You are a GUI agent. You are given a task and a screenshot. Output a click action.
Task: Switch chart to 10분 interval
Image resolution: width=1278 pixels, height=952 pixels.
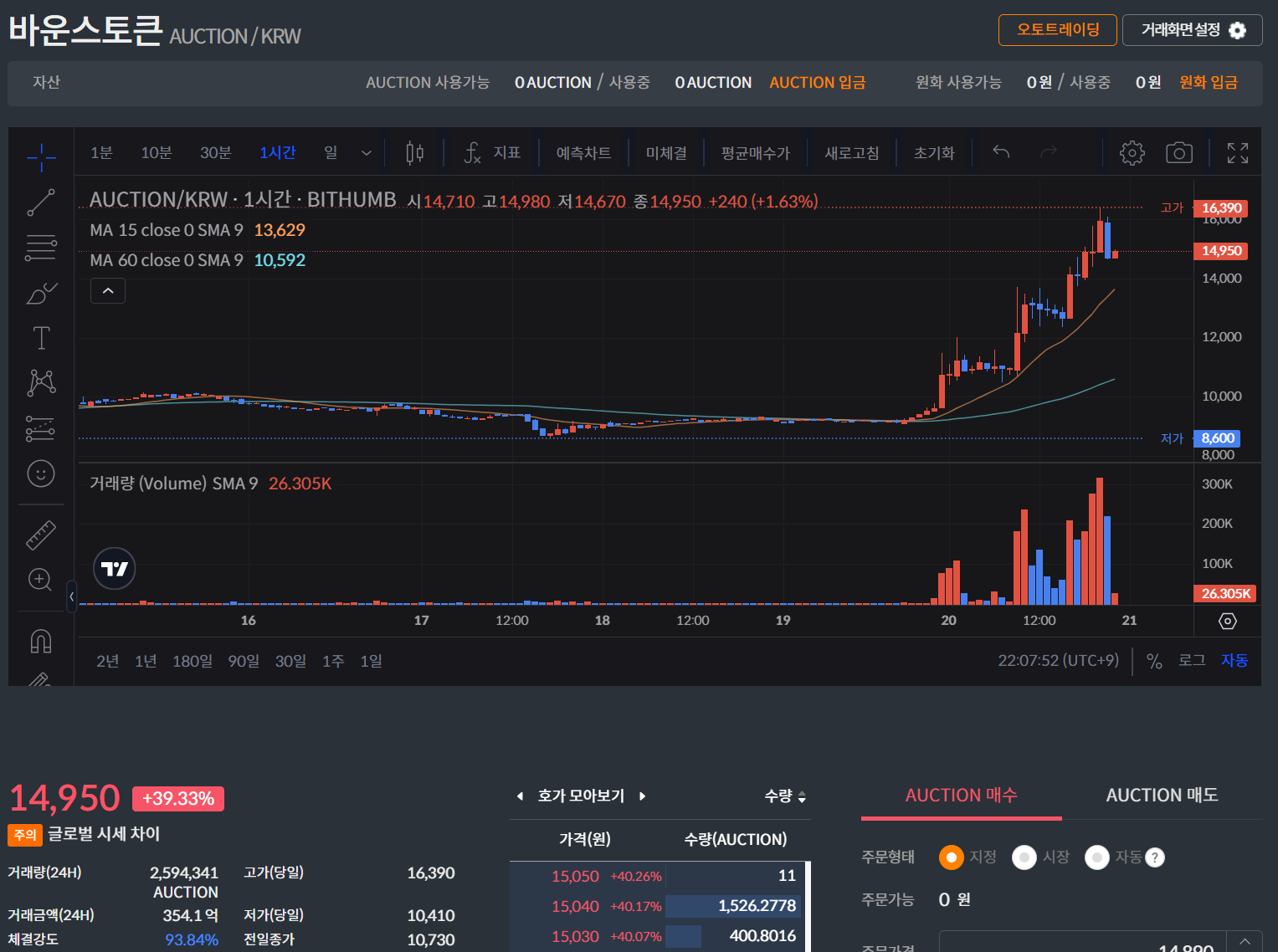pyautogui.click(x=157, y=152)
